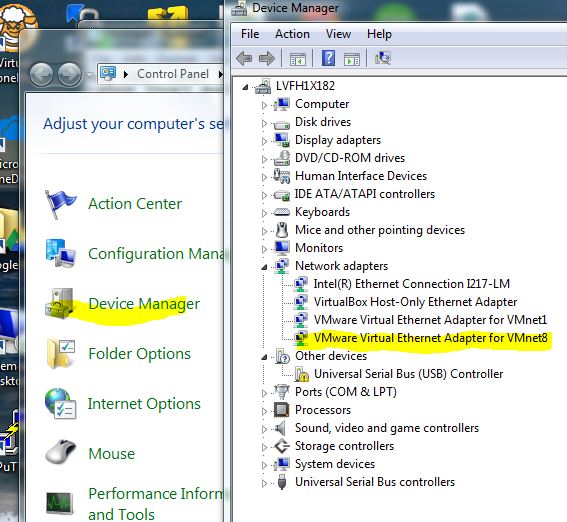
Task: Open the Action Center link
Action: click(135, 204)
